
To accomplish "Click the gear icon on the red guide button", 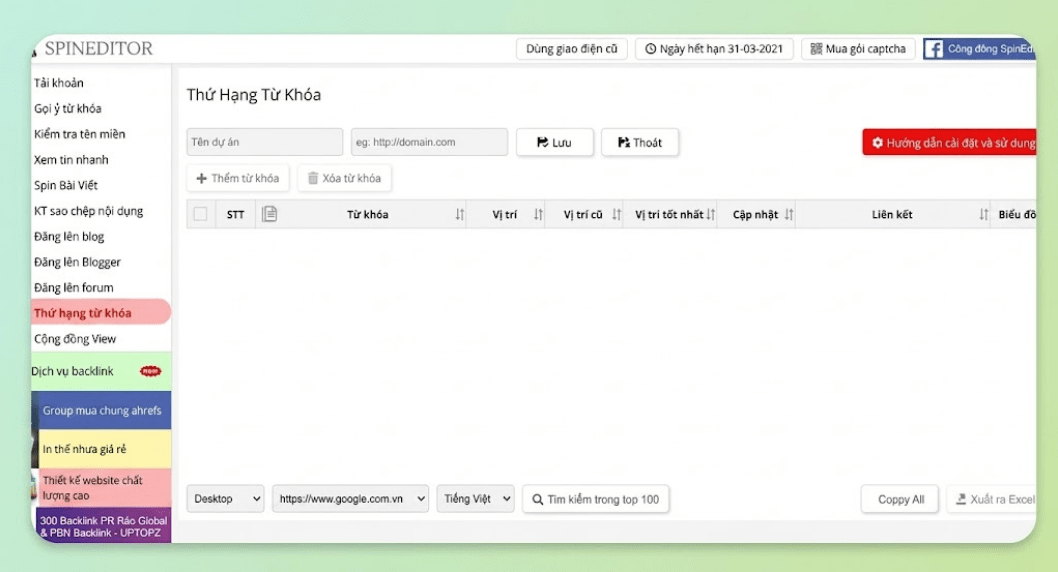I will click(877, 142).
